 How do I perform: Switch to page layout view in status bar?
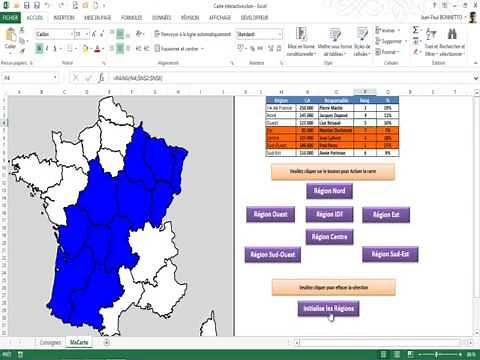click(x=396, y=354)
